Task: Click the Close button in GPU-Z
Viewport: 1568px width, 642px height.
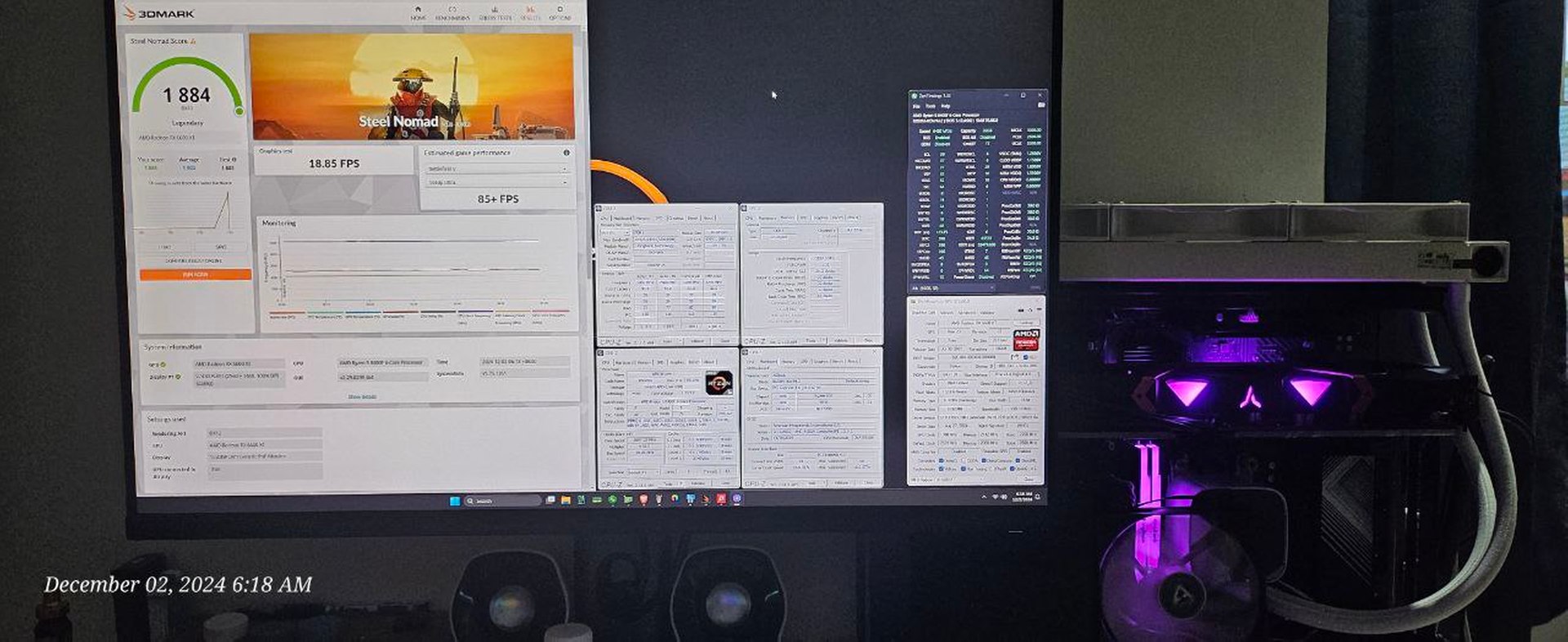Action: click(1028, 479)
